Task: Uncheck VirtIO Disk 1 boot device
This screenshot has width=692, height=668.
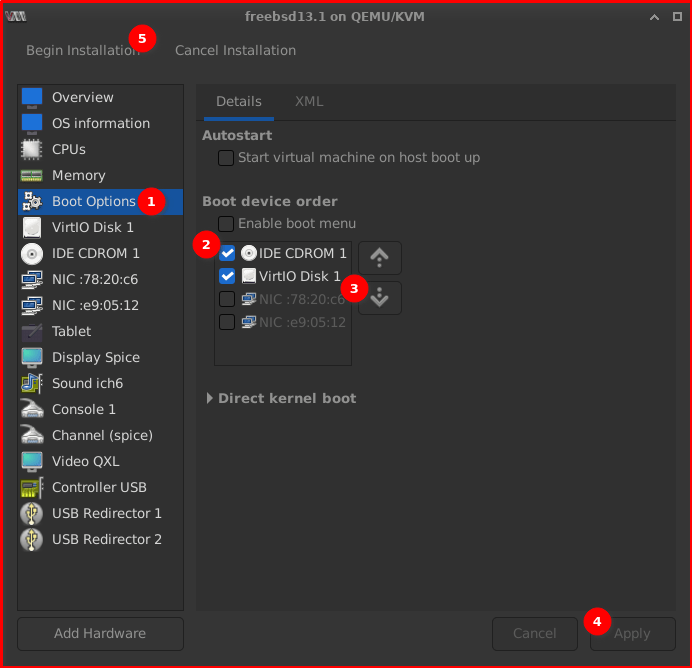Action: [227, 276]
